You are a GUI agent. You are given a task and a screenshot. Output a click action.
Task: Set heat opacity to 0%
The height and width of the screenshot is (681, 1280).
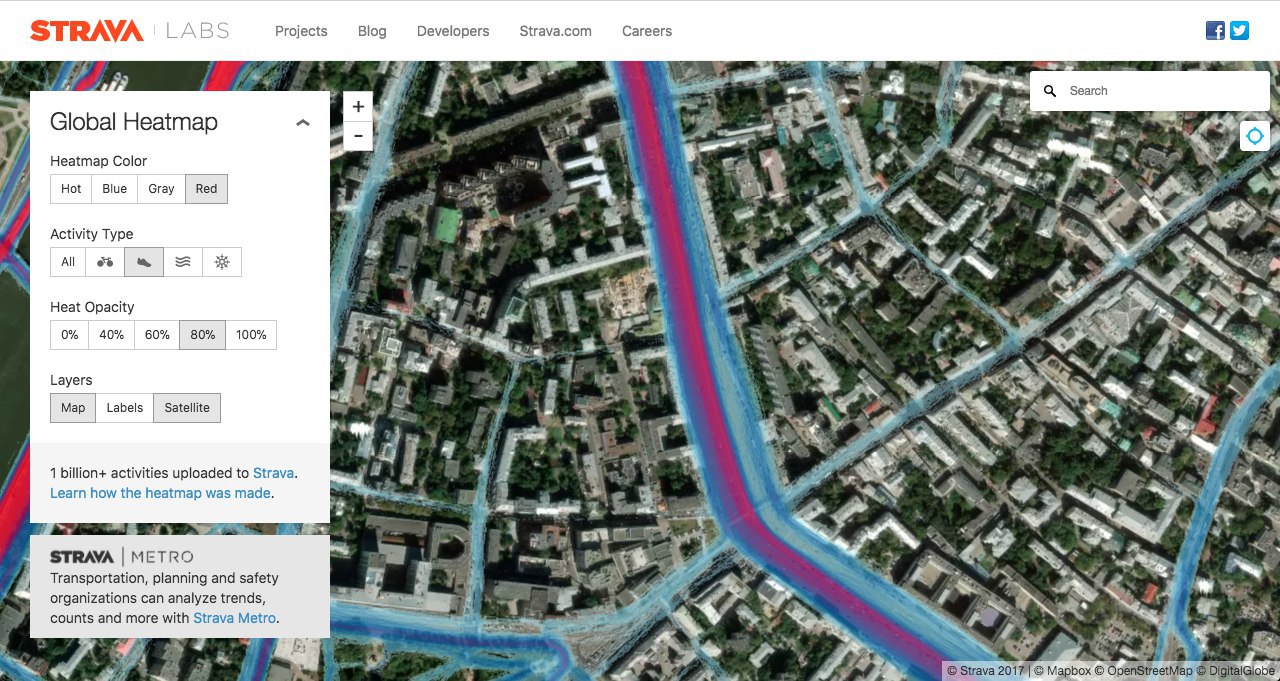(69, 335)
